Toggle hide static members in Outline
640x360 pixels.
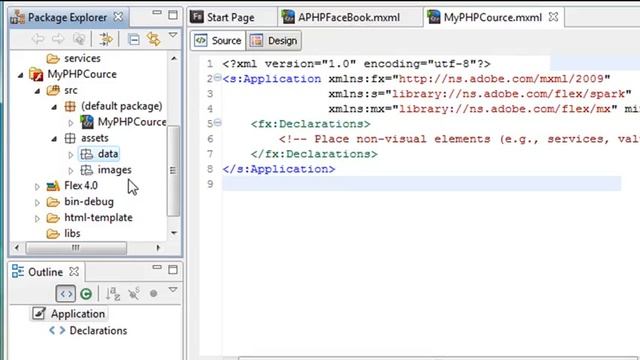pos(134,293)
